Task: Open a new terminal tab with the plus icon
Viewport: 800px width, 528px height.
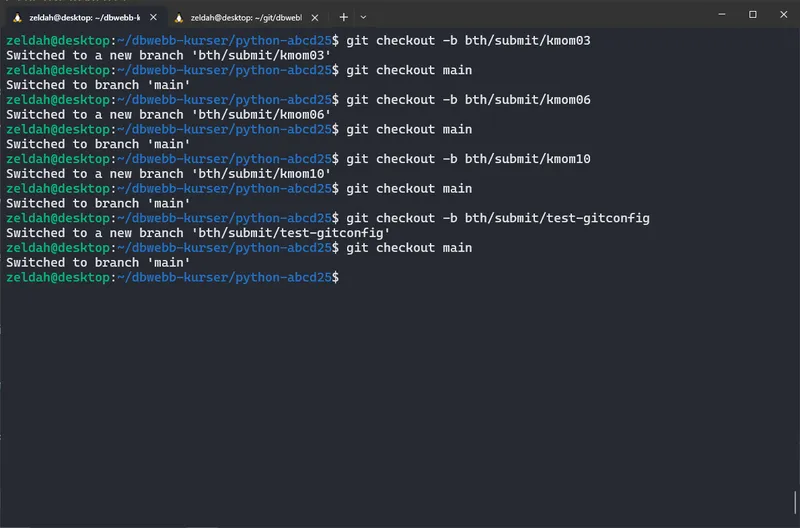Action: click(x=343, y=16)
